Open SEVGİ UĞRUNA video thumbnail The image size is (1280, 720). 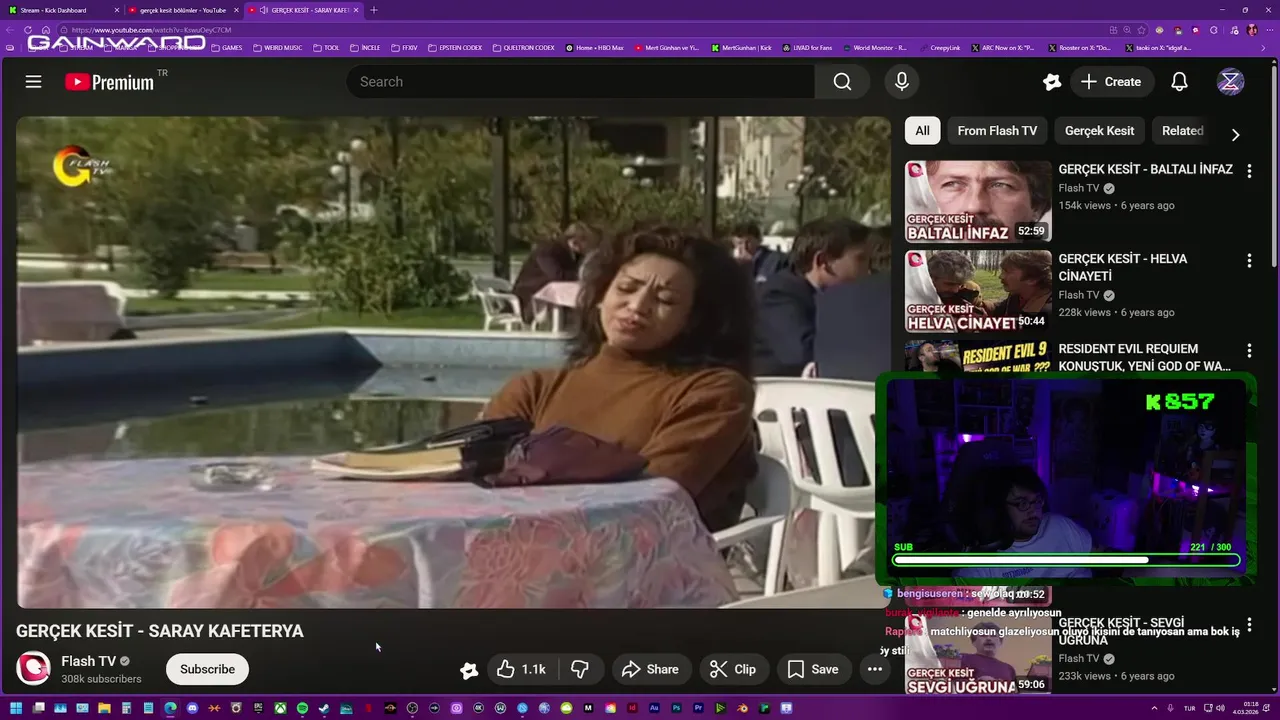[x=978, y=654]
